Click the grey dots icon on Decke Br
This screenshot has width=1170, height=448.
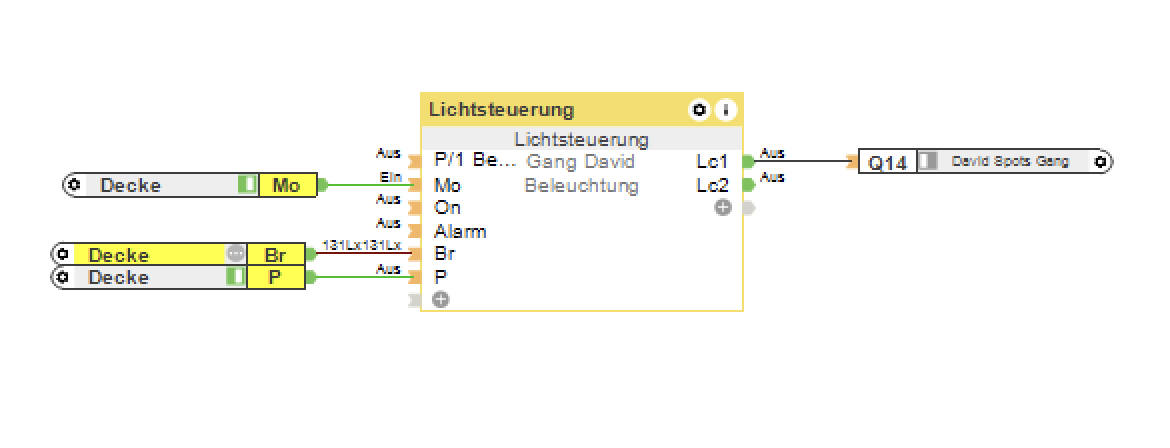236,255
